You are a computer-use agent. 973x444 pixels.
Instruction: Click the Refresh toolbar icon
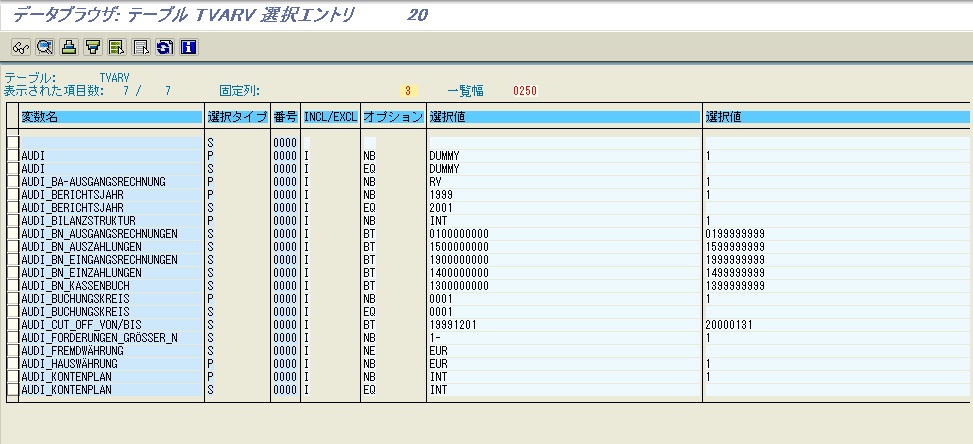[x=163, y=46]
